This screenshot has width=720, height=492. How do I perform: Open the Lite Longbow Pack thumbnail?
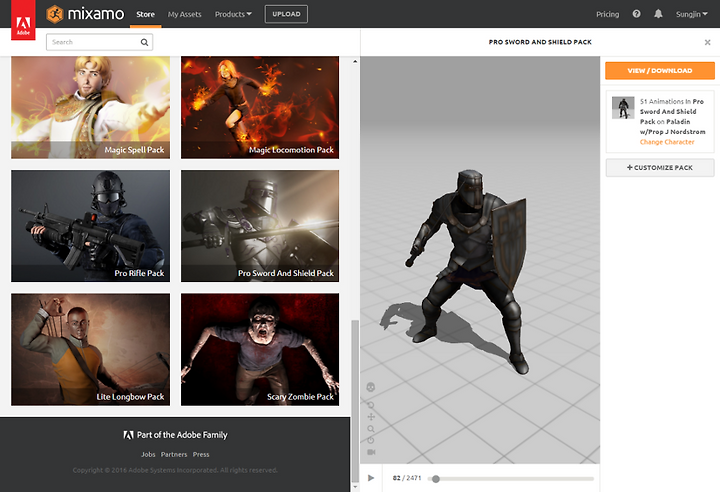90,350
